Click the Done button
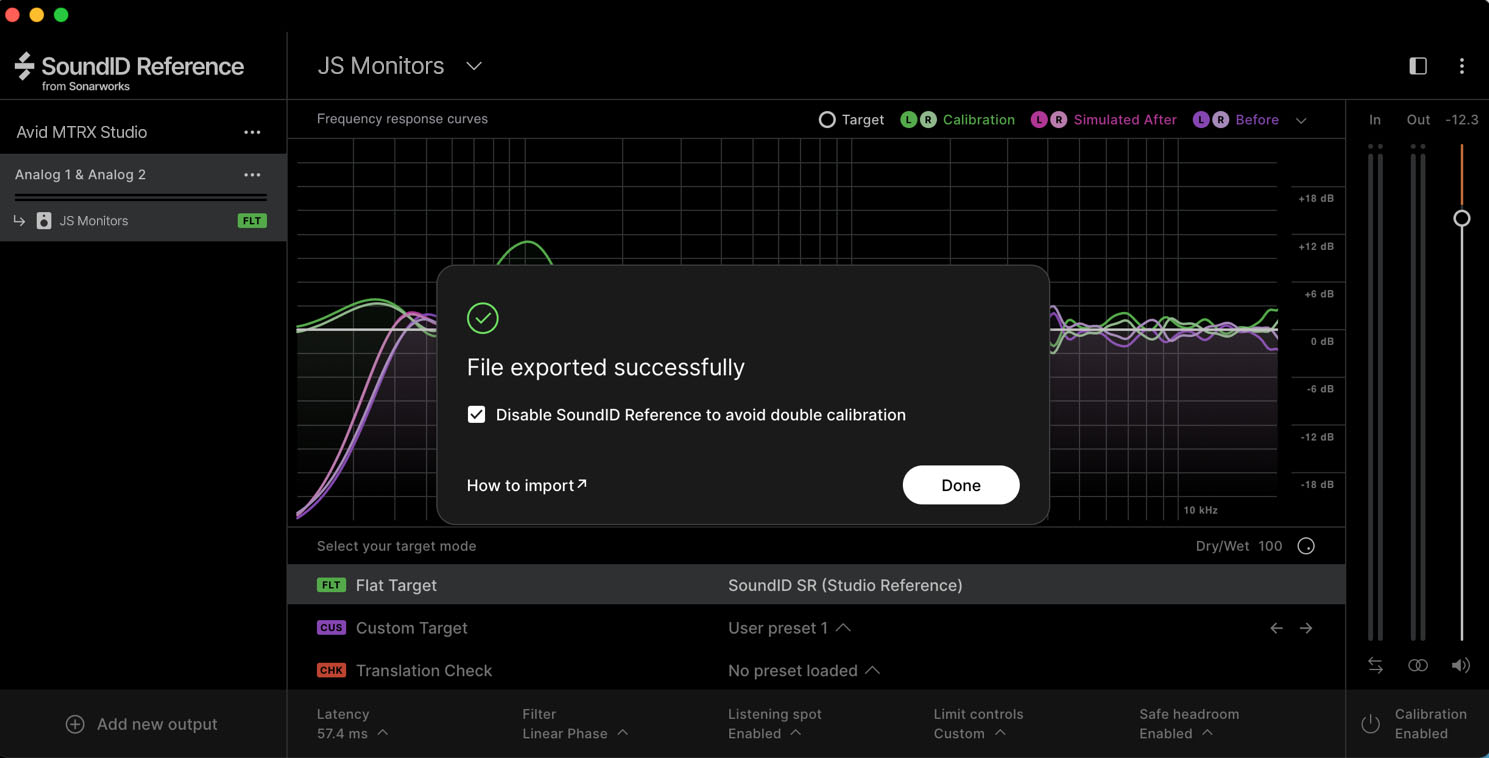 tap(961, 485)
